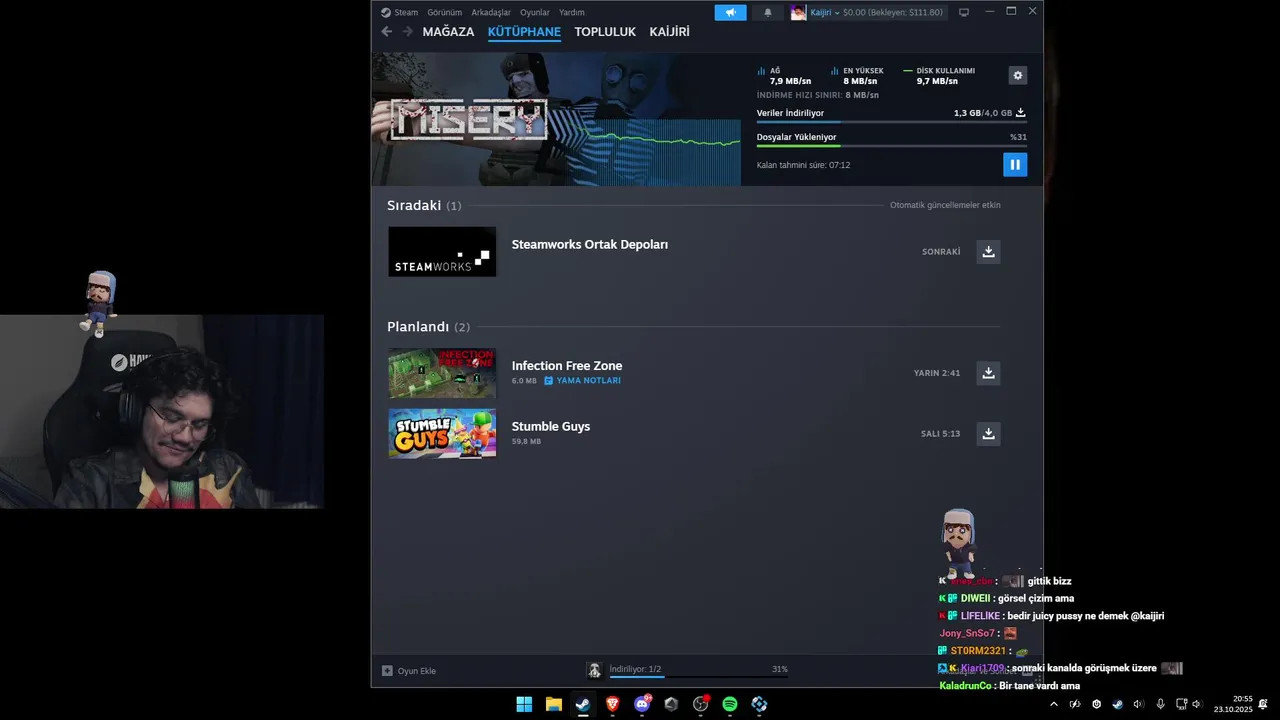Open Infection Free Zone YAMA NOTLARI link

click(x=582, y=381)
